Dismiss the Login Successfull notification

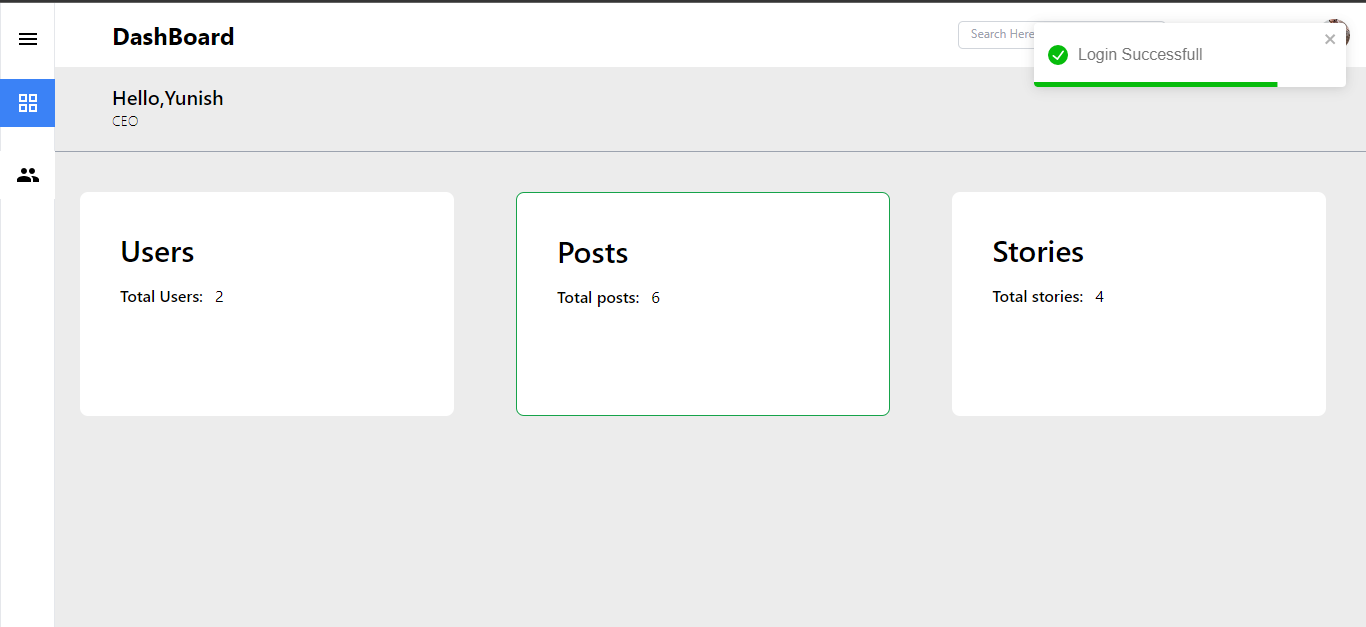point(1330,39)
